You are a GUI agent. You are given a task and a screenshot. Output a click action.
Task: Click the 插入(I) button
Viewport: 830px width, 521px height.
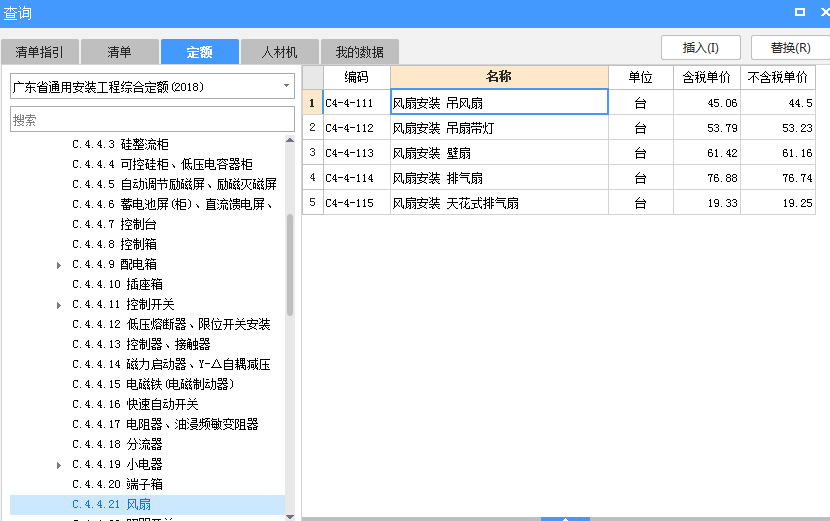coord(701,48)
